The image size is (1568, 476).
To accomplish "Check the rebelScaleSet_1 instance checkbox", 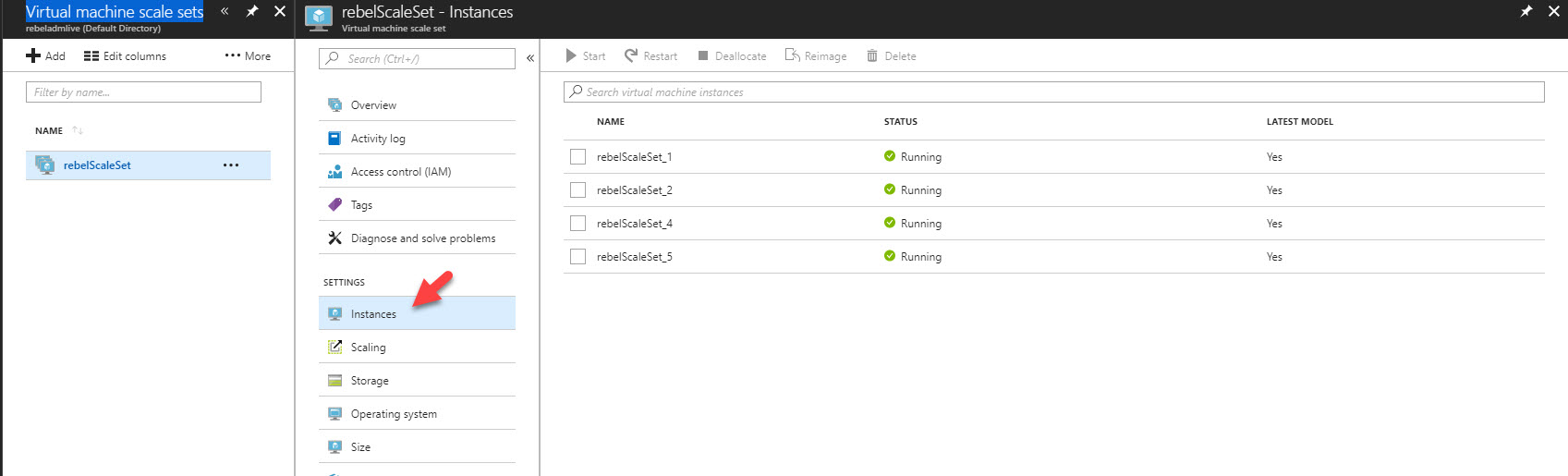I will [577, 157].
